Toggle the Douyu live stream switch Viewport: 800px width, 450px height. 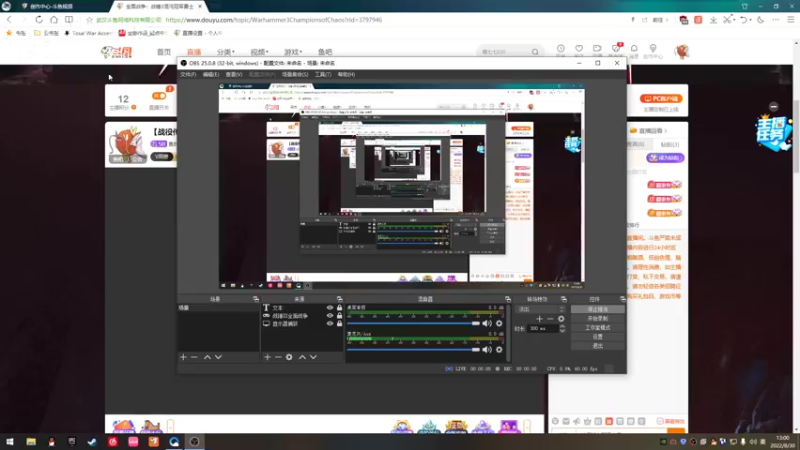pyautogui.click(x=159, y=96)
